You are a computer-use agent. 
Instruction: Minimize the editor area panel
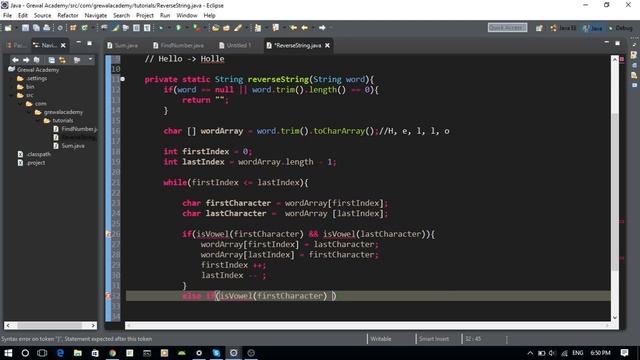[x=607, y=42]
